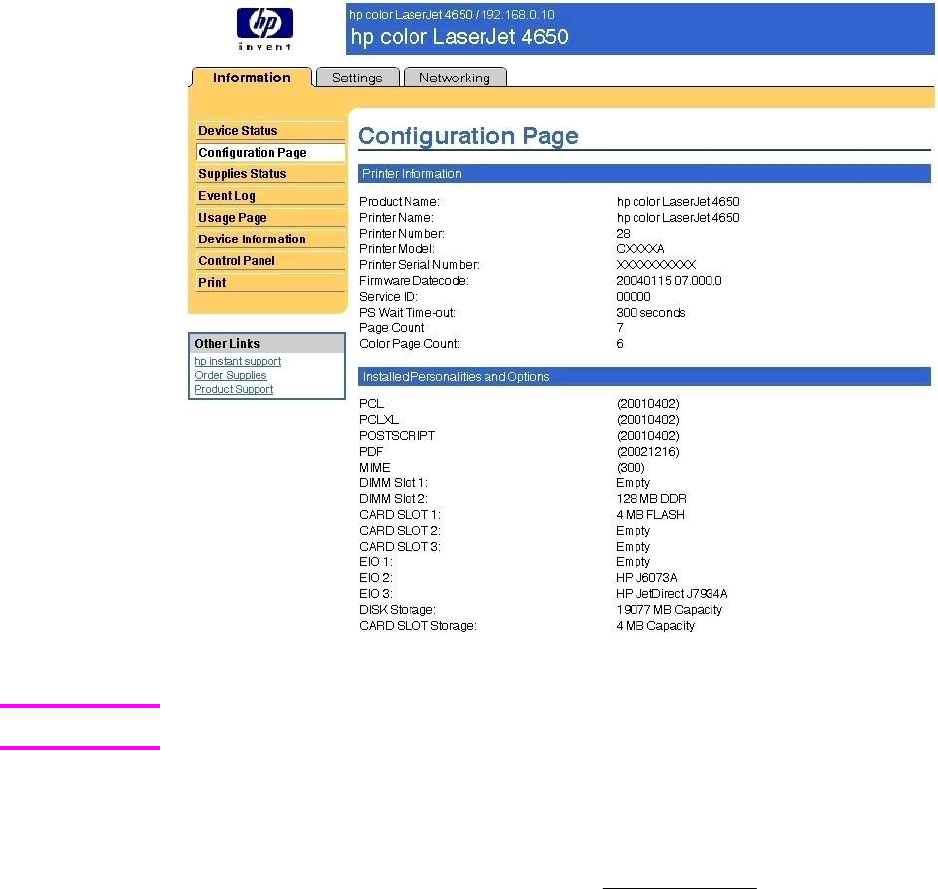
Task: Click the DIMM Slot 1 label
Action: point(393,482)
